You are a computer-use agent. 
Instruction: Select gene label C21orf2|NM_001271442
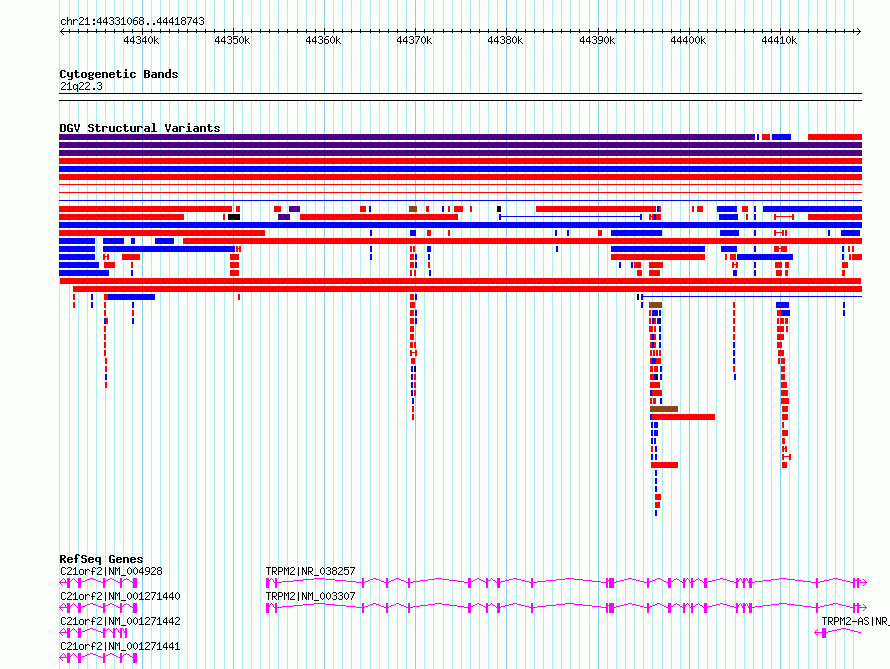[120, 621]
